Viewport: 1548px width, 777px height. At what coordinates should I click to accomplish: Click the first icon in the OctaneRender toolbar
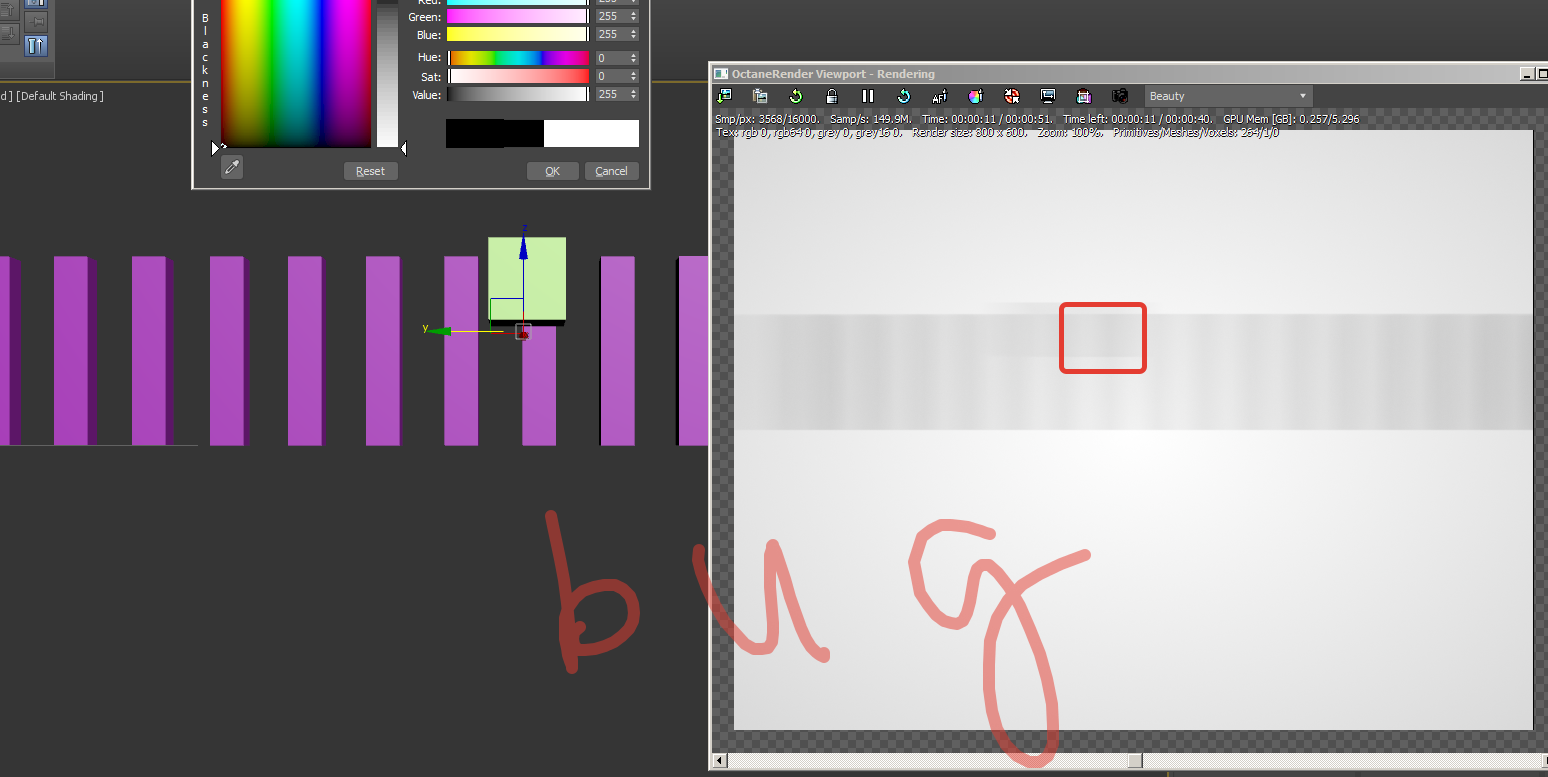725,96
